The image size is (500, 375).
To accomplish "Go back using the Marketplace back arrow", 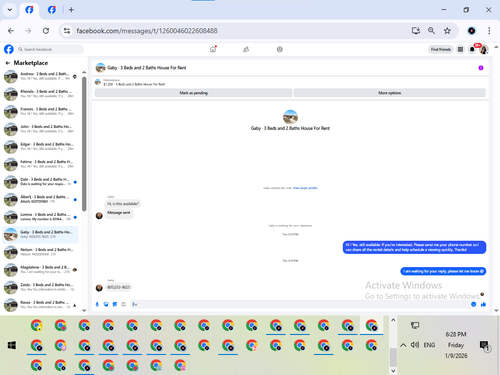I will [x=7, y=63].
